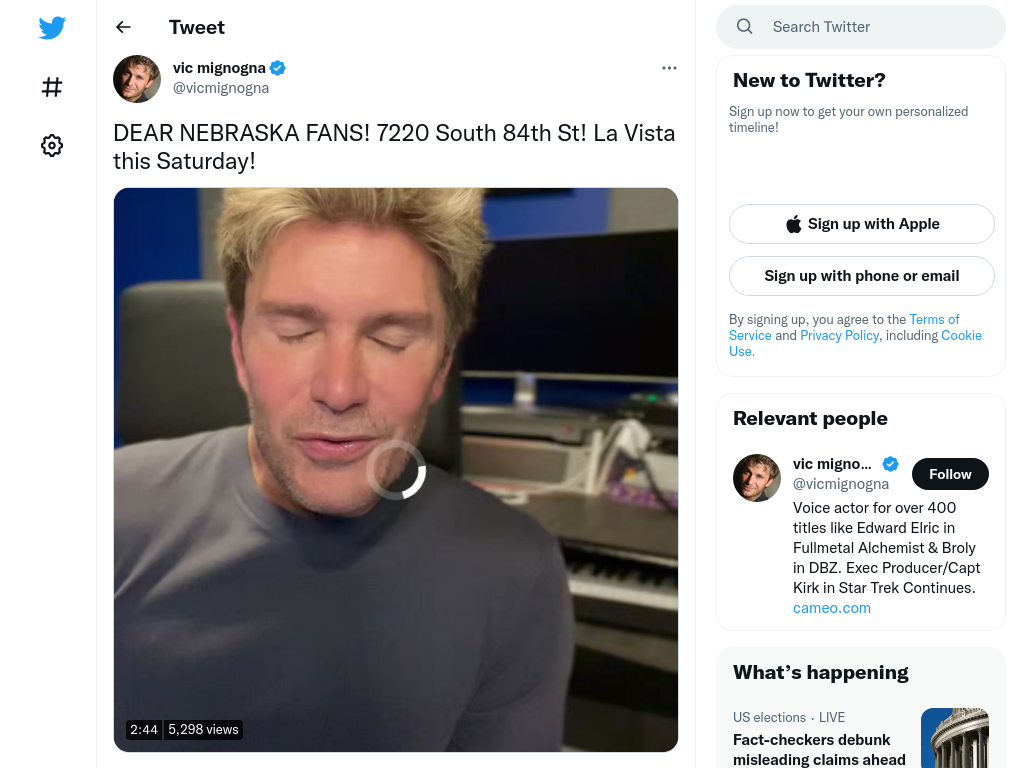
Task: Open tweet's three-dot more menu
Action: coord(669,68)
